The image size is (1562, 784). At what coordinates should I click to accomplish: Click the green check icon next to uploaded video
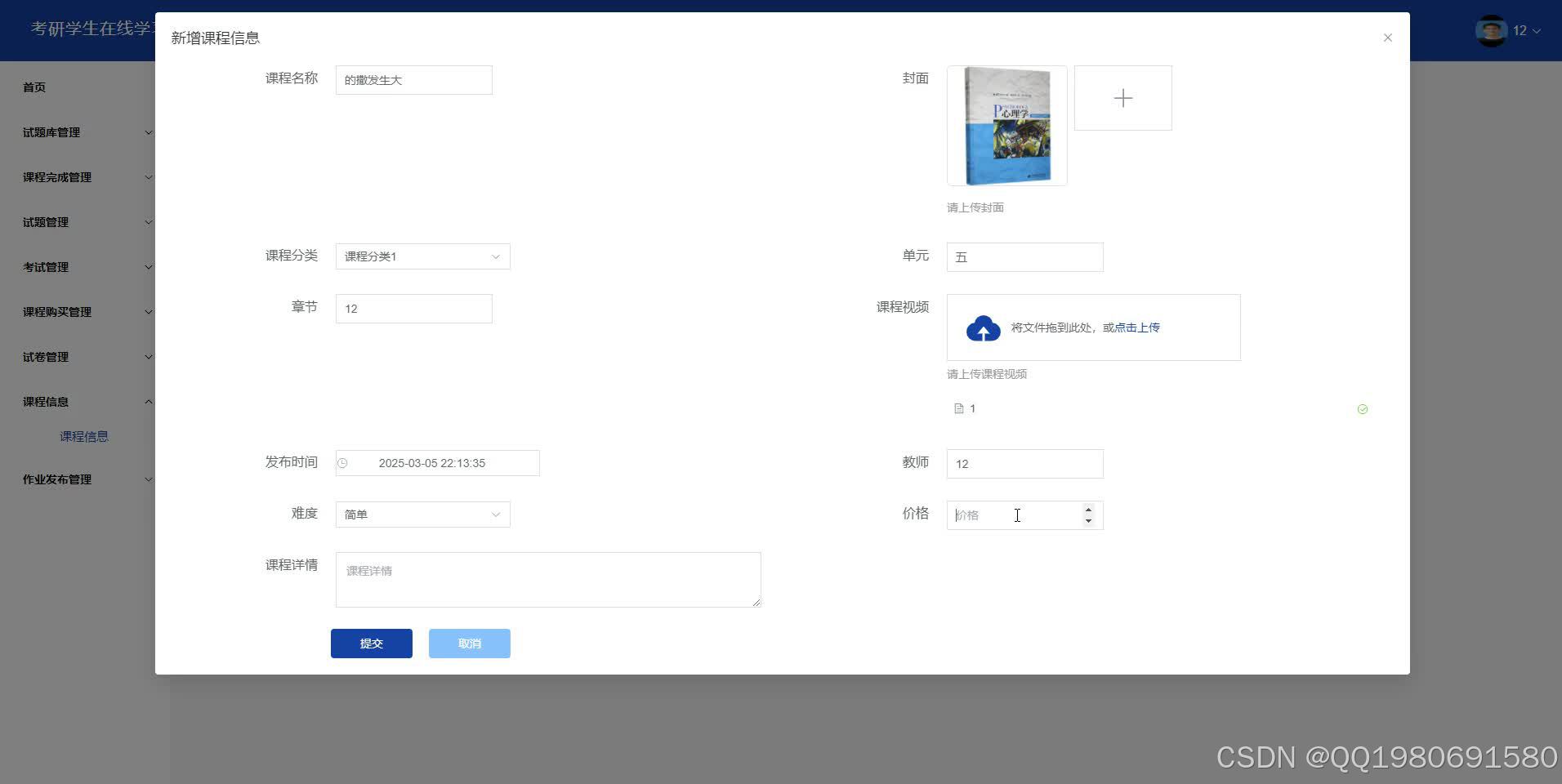point(1362,408)
